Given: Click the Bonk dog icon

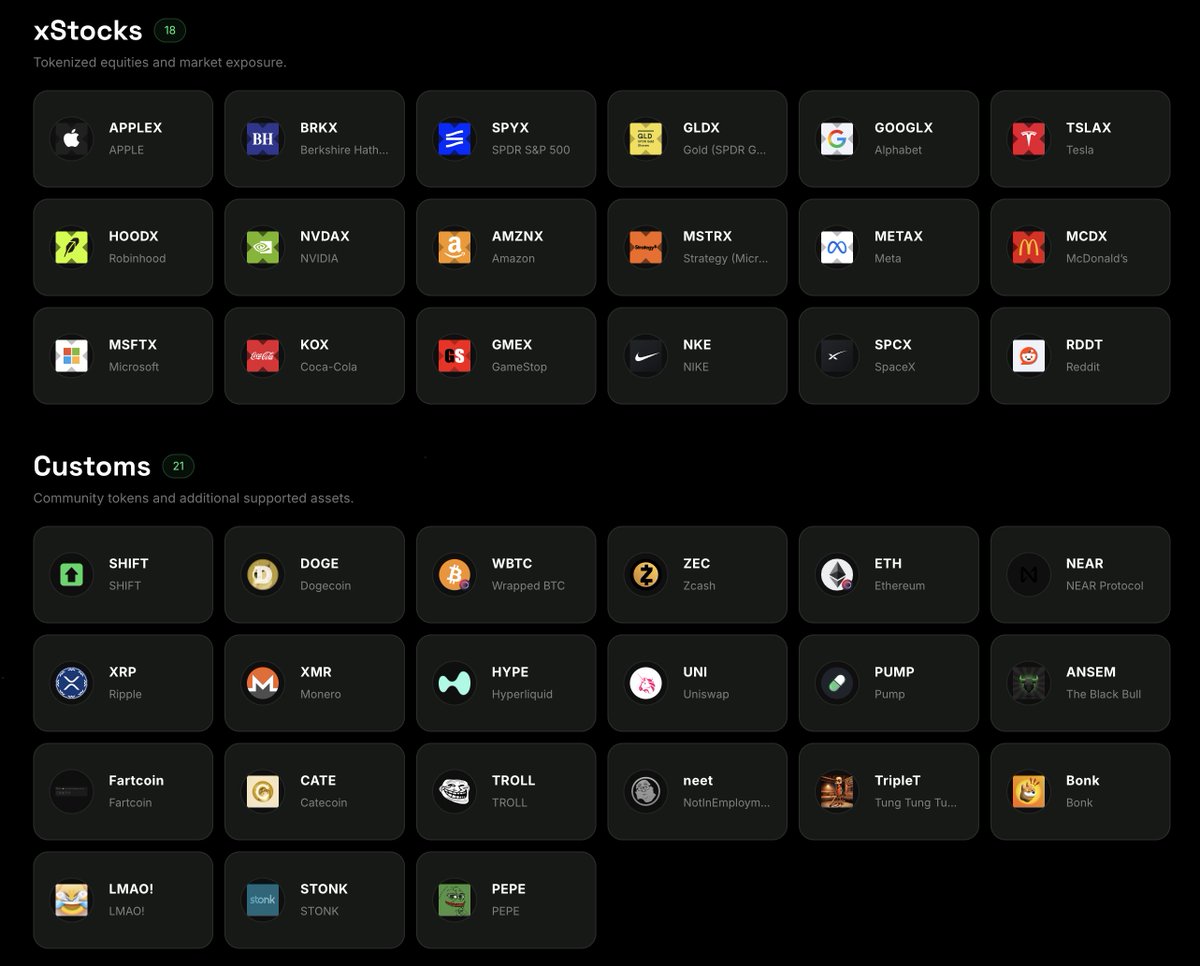Looking at the screenshot, I should click(1029, 792).
